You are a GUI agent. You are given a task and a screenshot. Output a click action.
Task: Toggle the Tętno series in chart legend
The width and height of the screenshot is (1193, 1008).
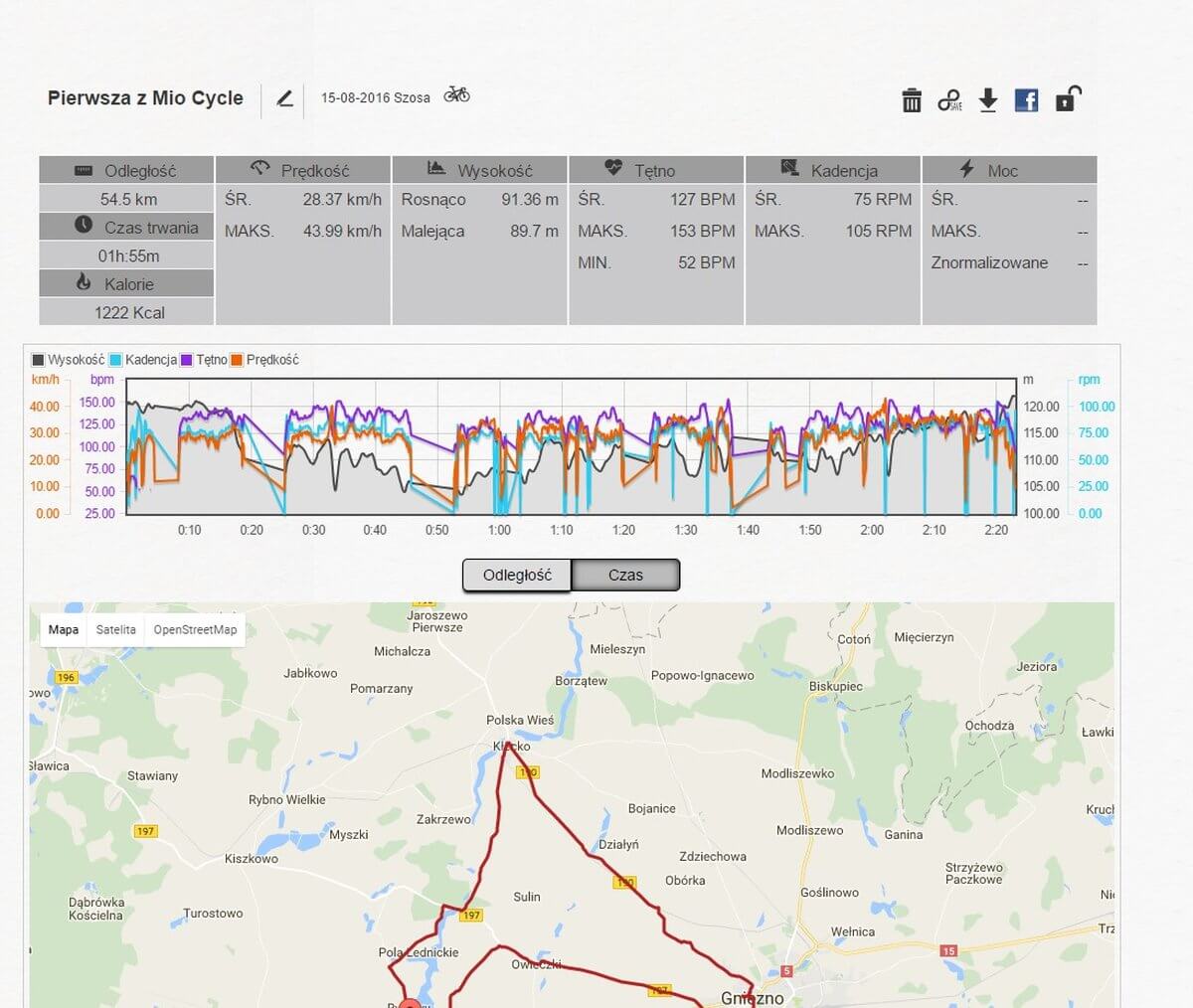[x=204, y=360]
